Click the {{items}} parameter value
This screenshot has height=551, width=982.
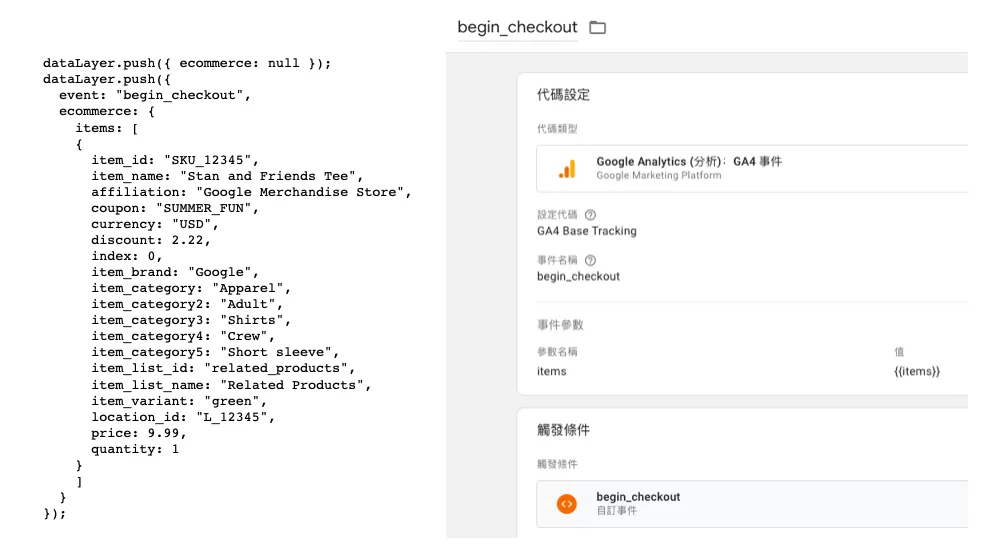tap(917, 371)
